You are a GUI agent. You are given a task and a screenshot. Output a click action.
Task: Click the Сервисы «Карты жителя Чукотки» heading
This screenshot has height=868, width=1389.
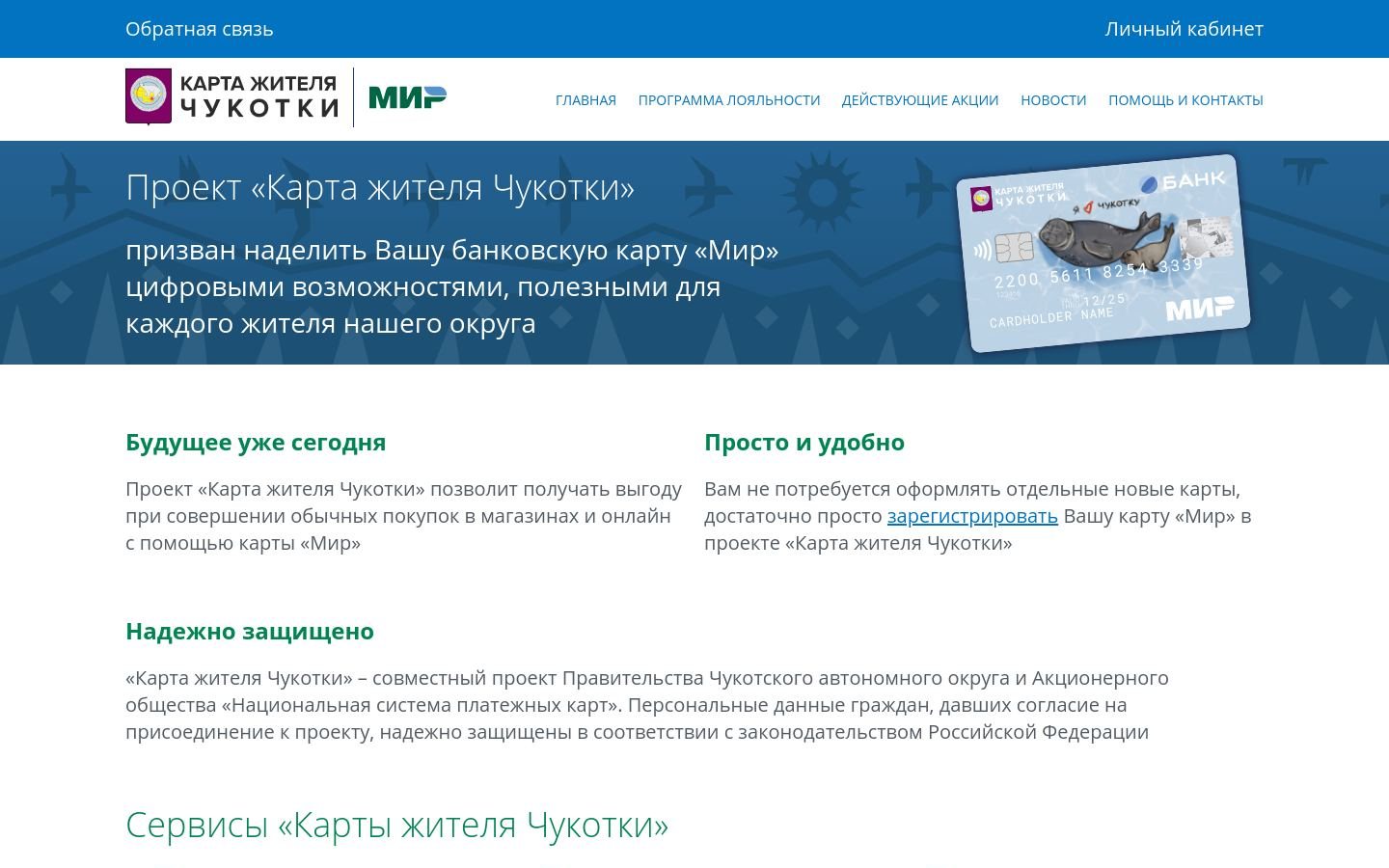[396, 826]
